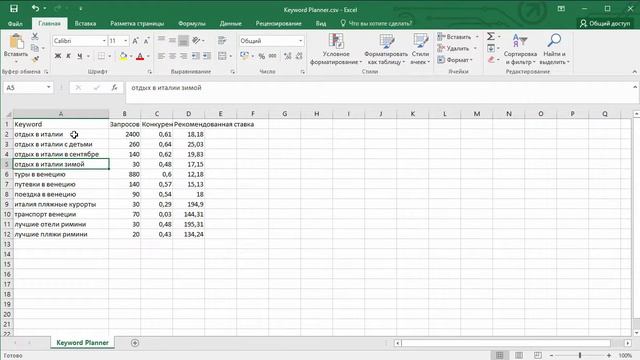Cut the selection with the scissors icon
640x360 pixels.
35,37
